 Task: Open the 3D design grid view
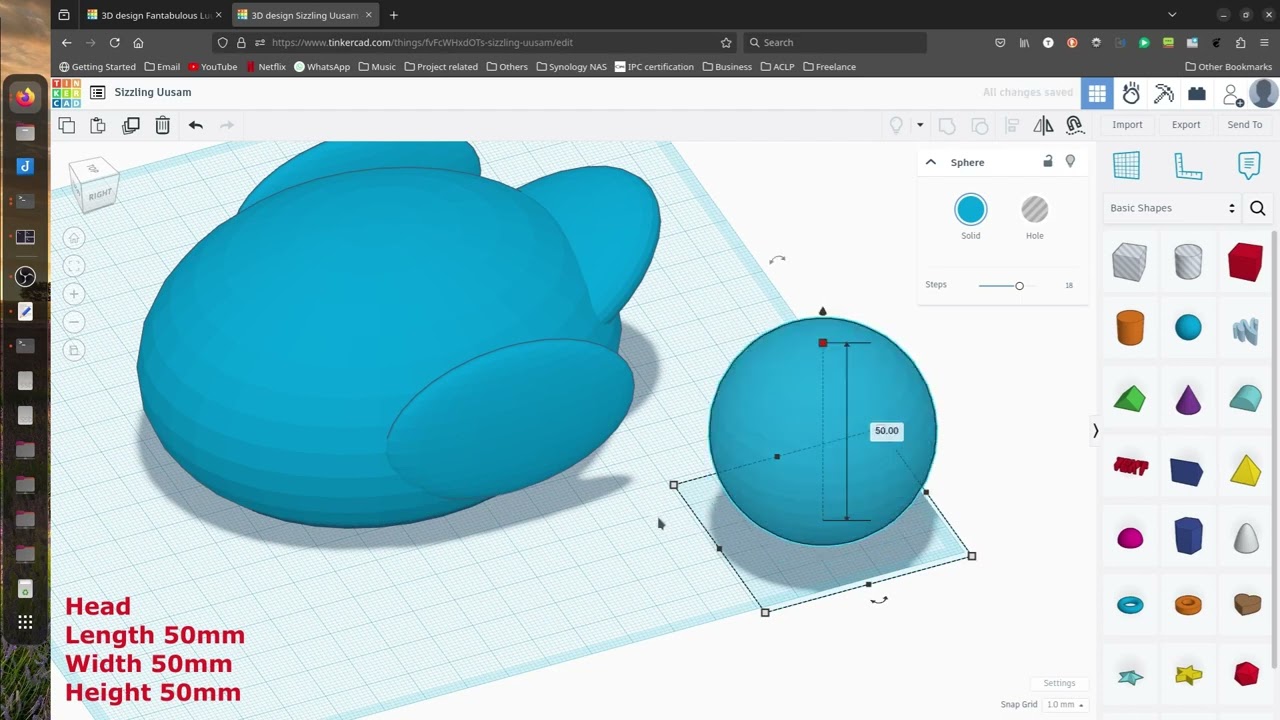tap(1097, 93)
